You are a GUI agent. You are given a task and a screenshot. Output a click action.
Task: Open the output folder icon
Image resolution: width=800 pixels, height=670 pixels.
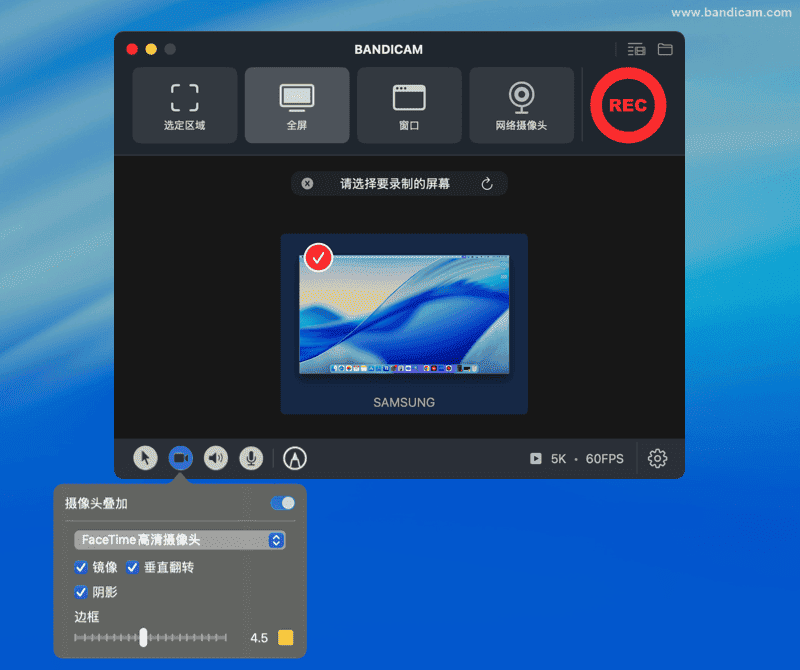(664, 49)
